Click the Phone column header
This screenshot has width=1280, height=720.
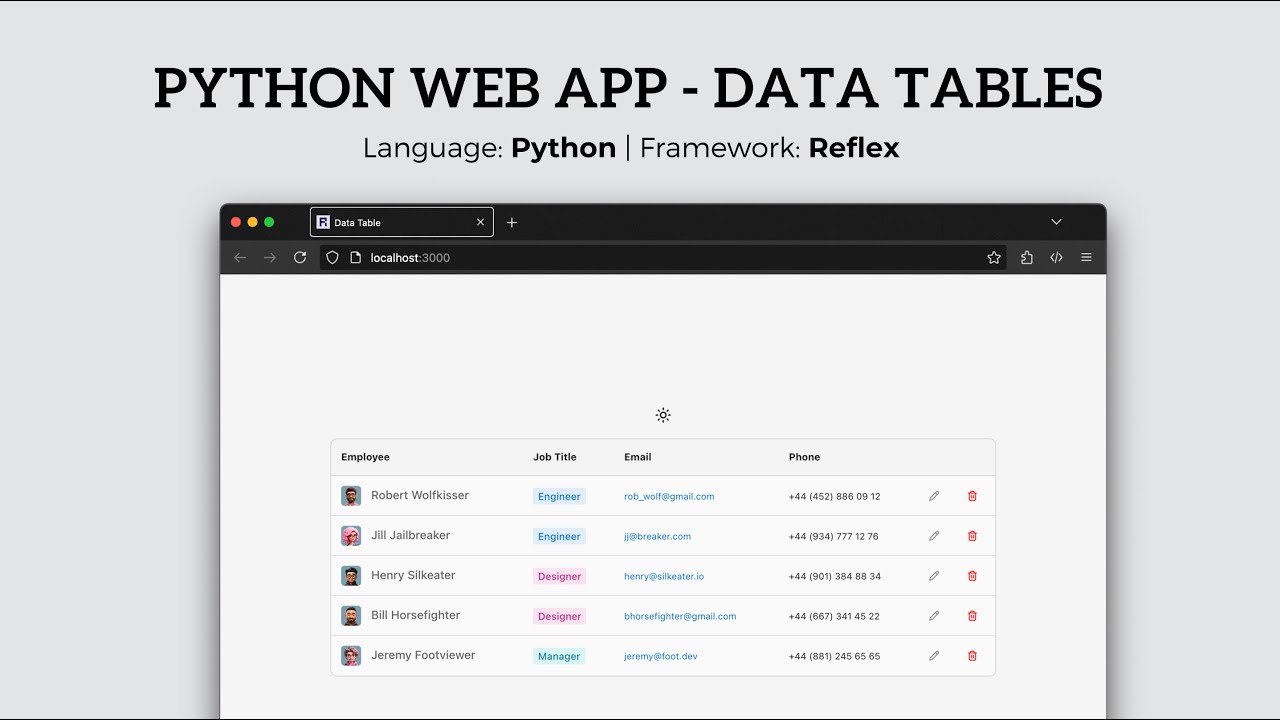coord(804,457)
